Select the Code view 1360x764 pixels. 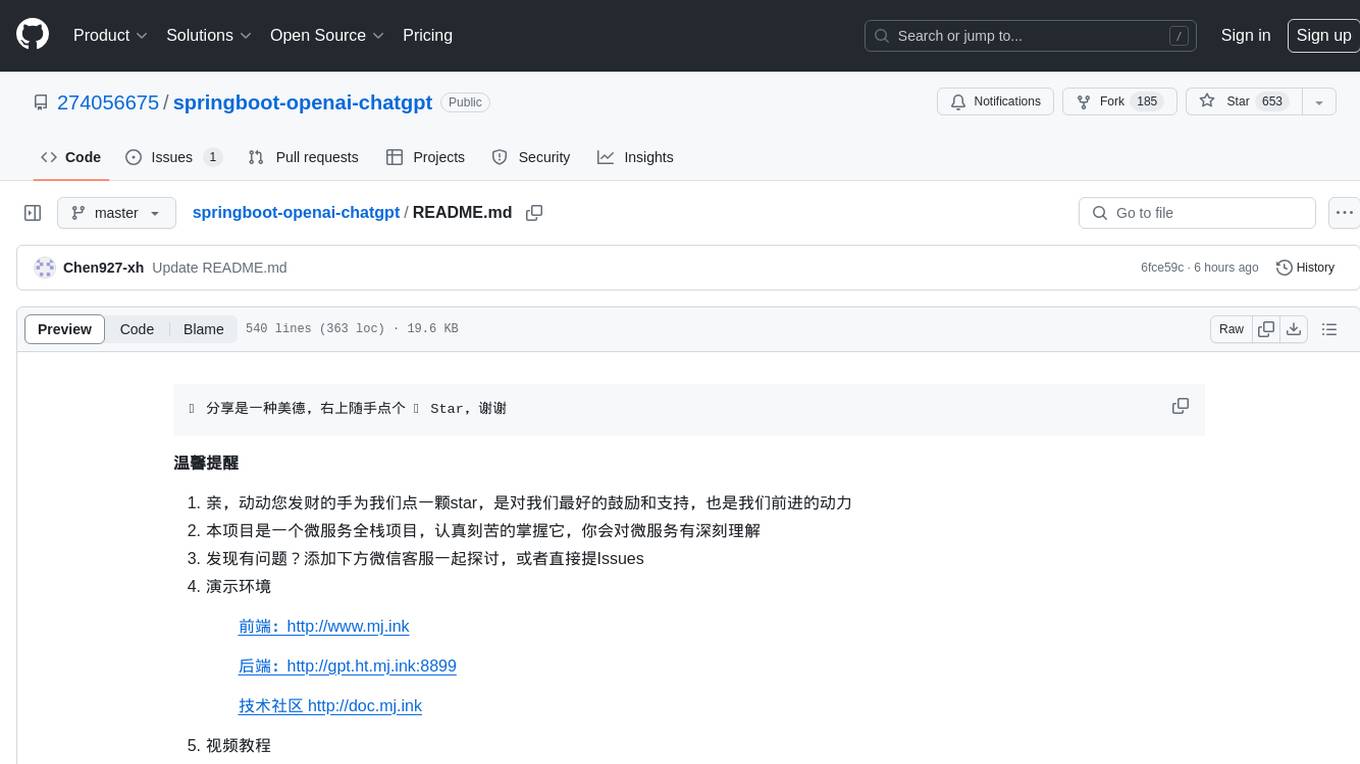[137, 329]
